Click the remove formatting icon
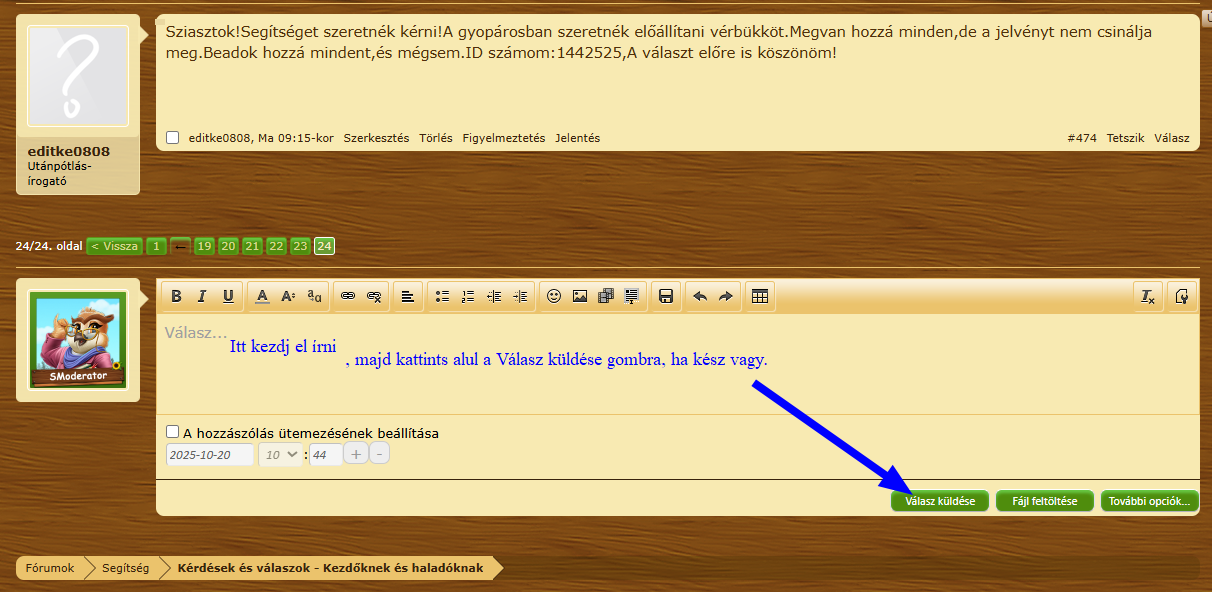The height and width of the screenshot is (592, 1212). 1149,296
